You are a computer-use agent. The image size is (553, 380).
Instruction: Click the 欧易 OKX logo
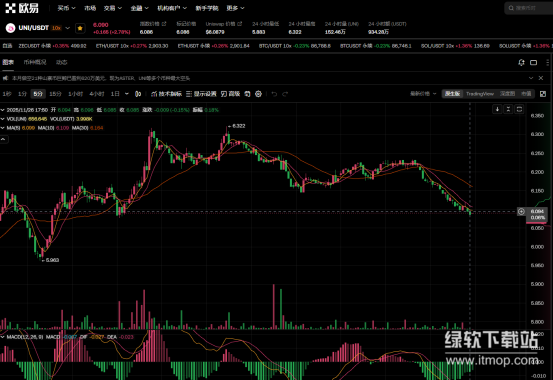coord(22,8)
